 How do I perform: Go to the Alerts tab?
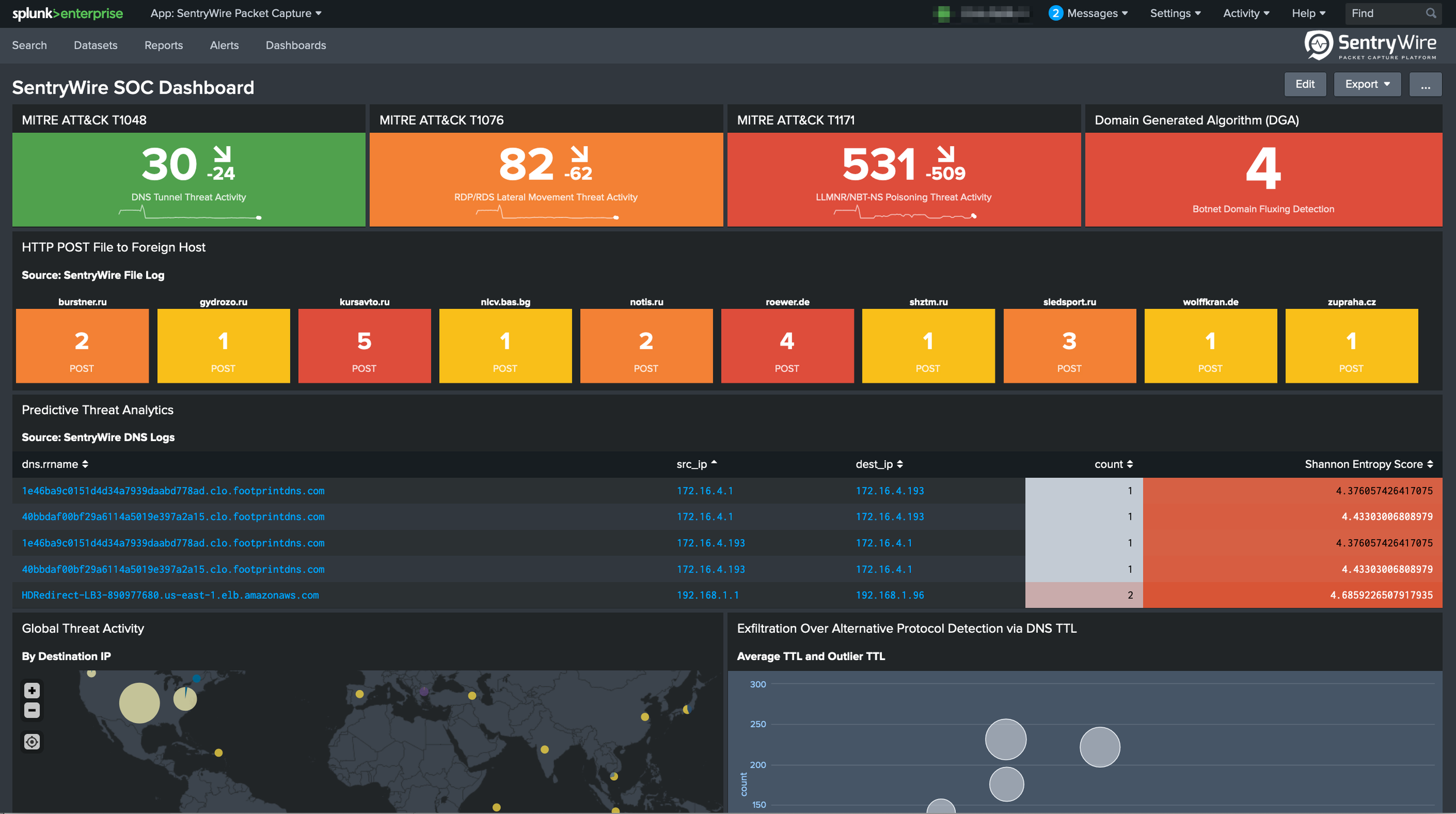click(x=224, y=45)
